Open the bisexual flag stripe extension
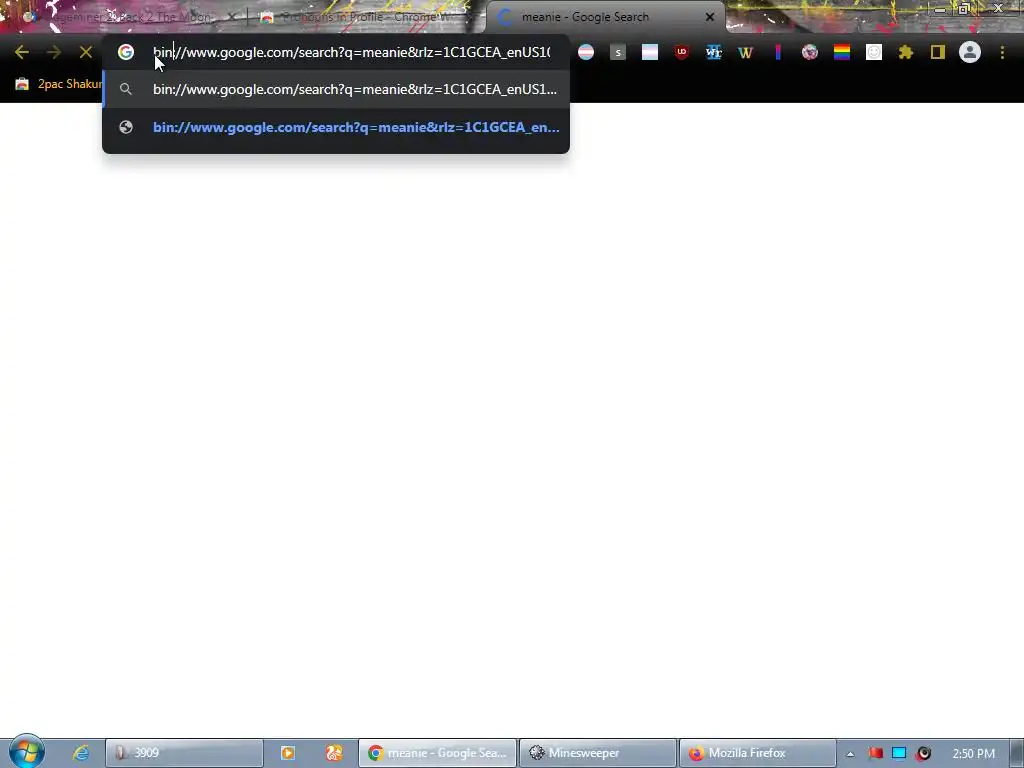1024x768 pixels. point(777,52)
